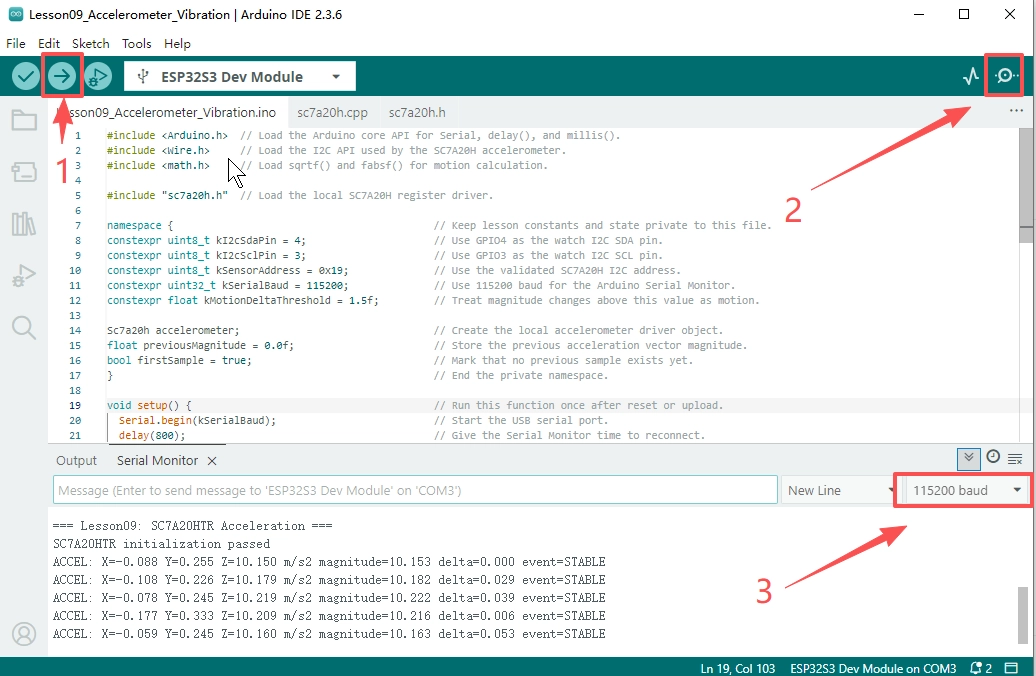
Task: Click the Serial Monitor output scrollbar
Action: (1023, 615)
